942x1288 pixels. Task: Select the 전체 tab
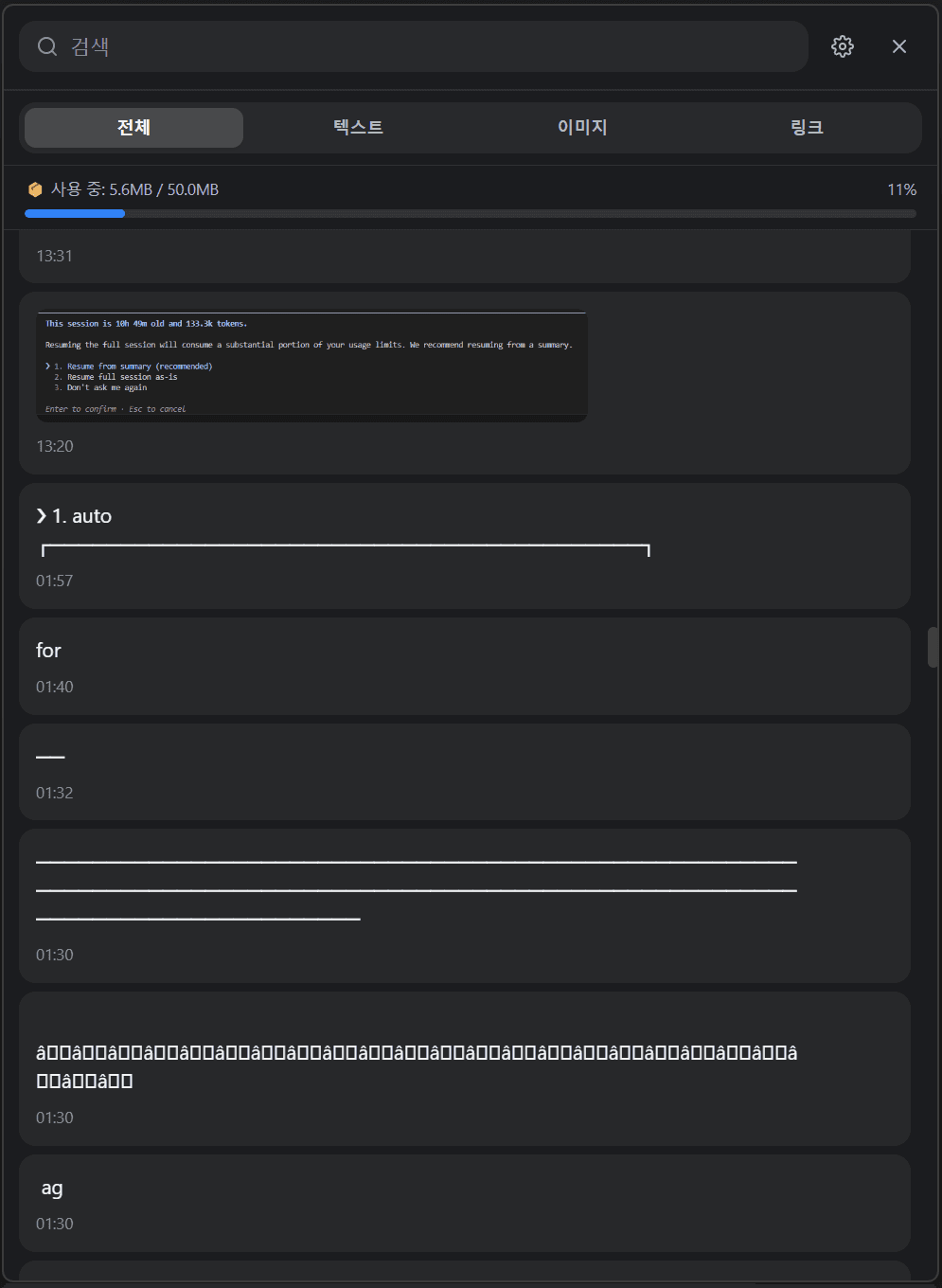pyautogui.click(x=133, y=128)
